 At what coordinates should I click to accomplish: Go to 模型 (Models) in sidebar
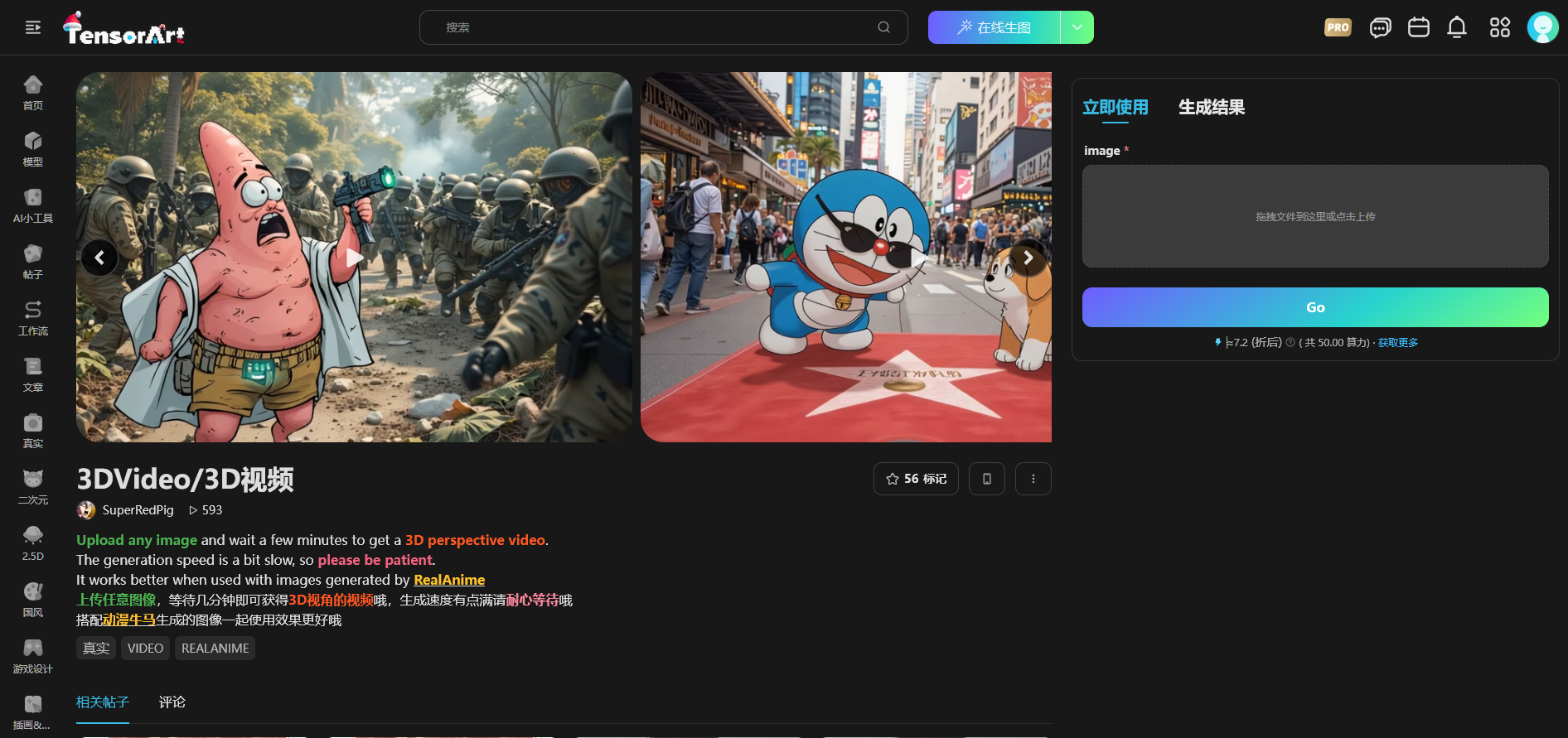(33, 149)
